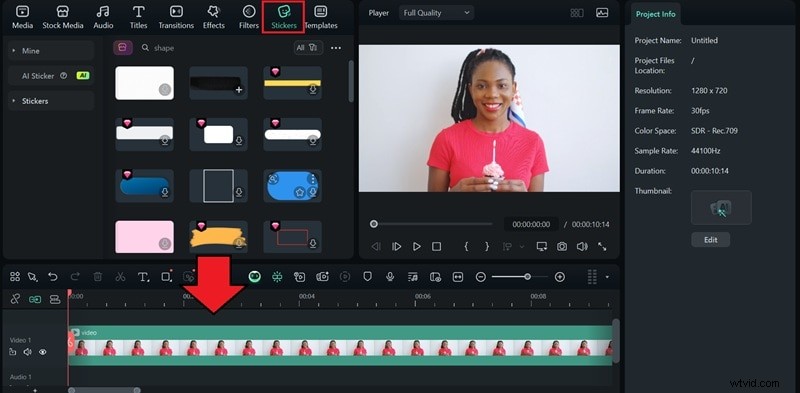Take a snapshot with the camera icon
800x393 pixels.
click(562, 247)
